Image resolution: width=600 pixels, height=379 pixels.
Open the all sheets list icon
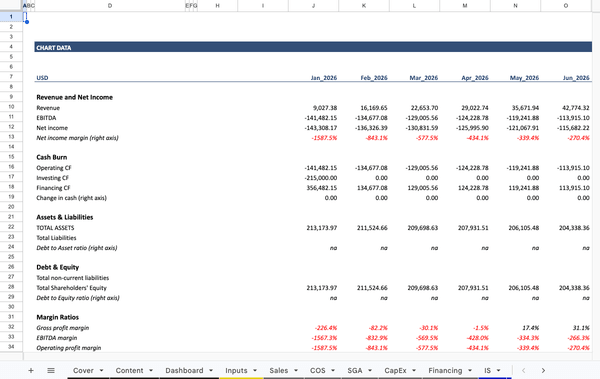(51, 370)
